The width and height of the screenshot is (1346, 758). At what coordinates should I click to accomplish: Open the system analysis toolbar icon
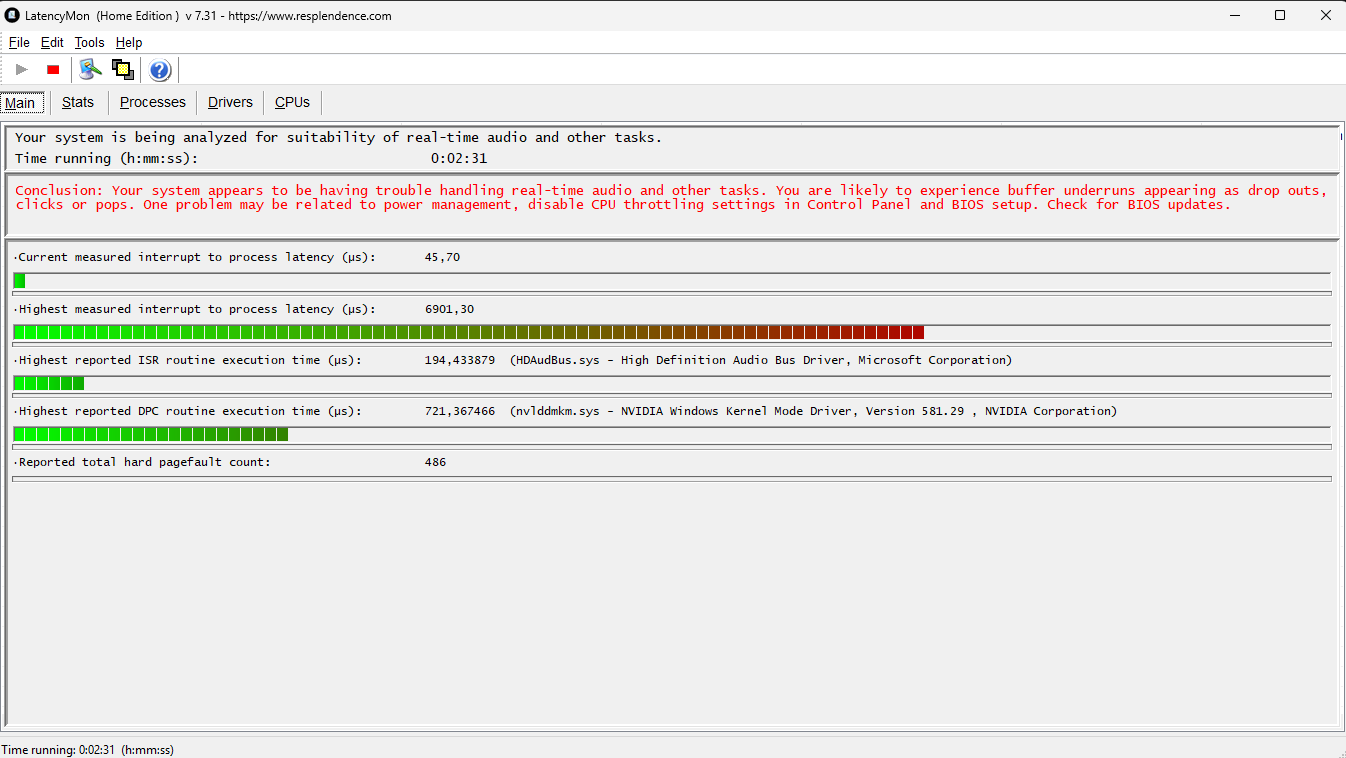[x=91, y=70]
